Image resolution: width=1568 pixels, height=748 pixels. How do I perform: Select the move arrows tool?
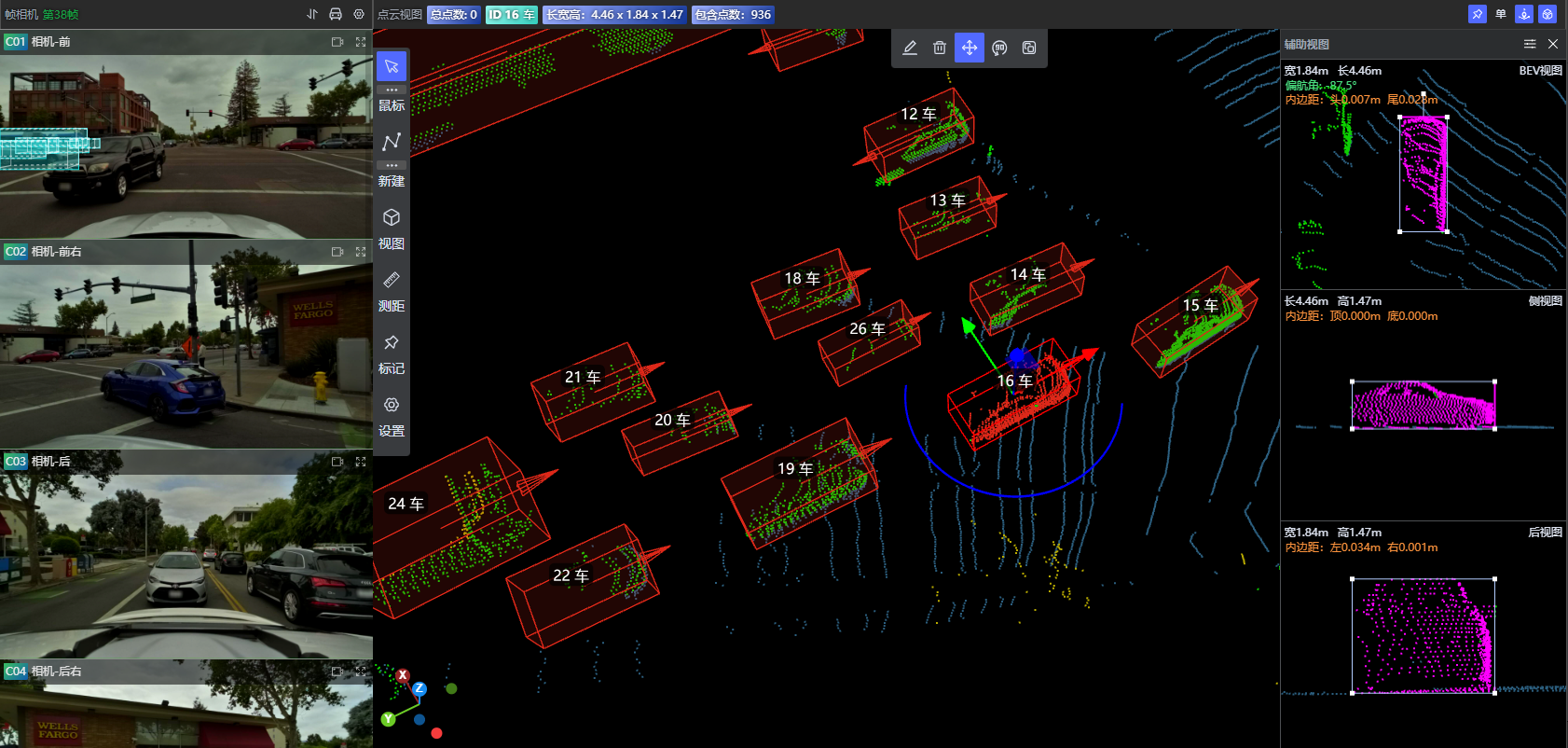tap(970, 48)
